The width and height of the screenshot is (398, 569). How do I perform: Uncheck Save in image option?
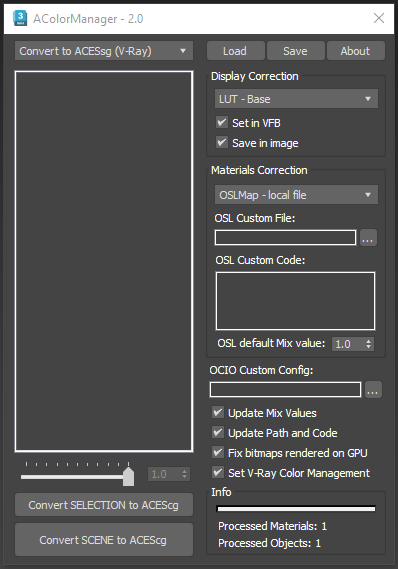[222, 142]
